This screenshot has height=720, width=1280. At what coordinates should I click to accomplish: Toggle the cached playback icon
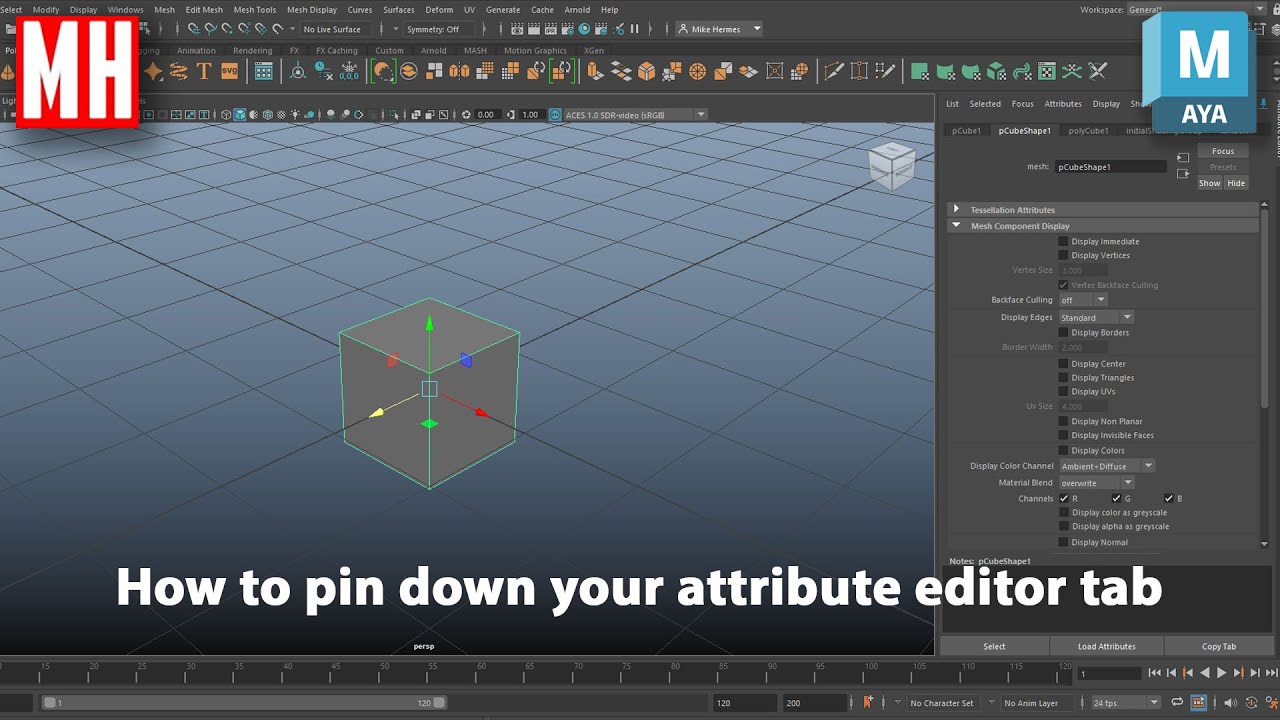point(1198,703)
